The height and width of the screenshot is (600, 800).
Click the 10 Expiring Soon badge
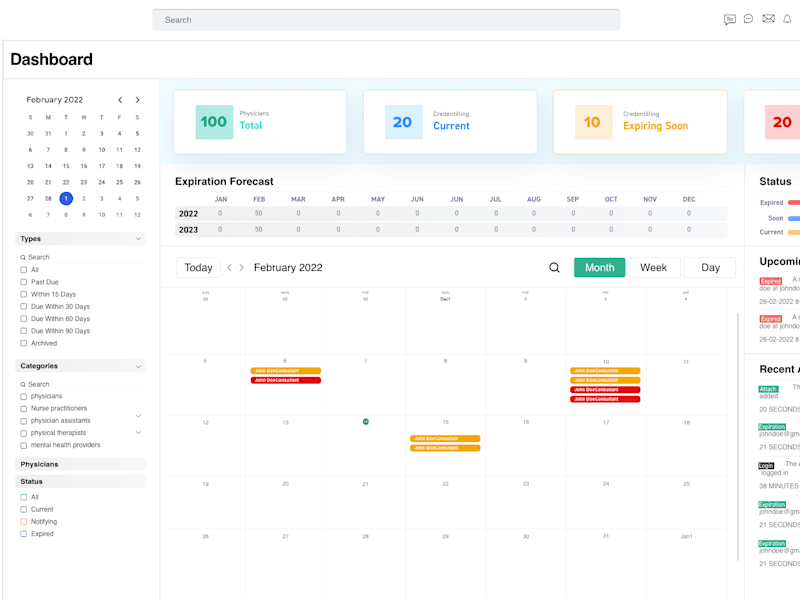tap(593, 122)
